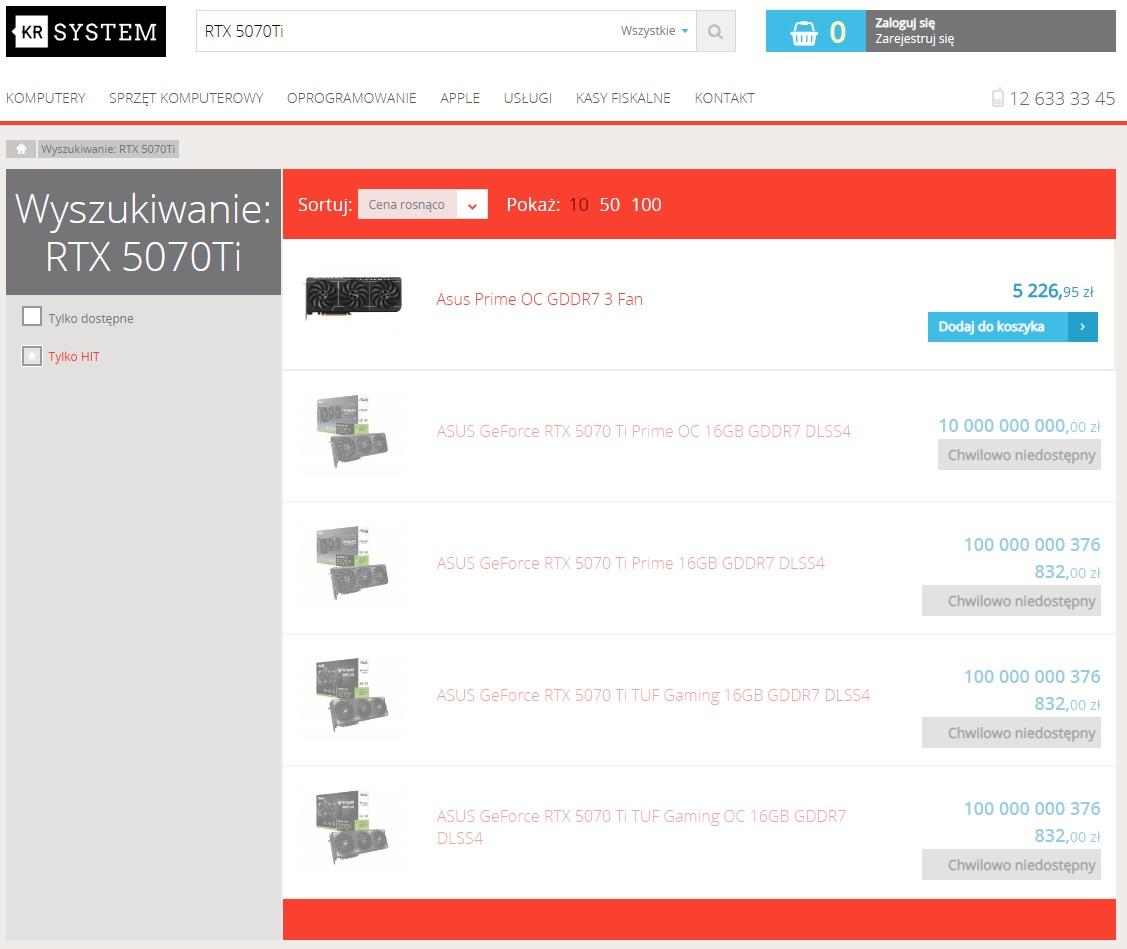Click the home breadcrumb icon

(x=21, y=149)
